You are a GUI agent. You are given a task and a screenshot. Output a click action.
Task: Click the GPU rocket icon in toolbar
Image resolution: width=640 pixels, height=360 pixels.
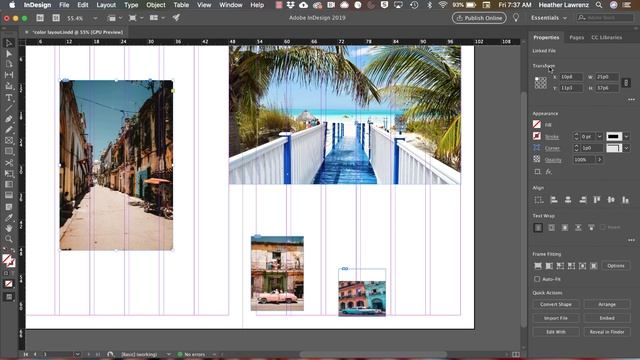176,18
